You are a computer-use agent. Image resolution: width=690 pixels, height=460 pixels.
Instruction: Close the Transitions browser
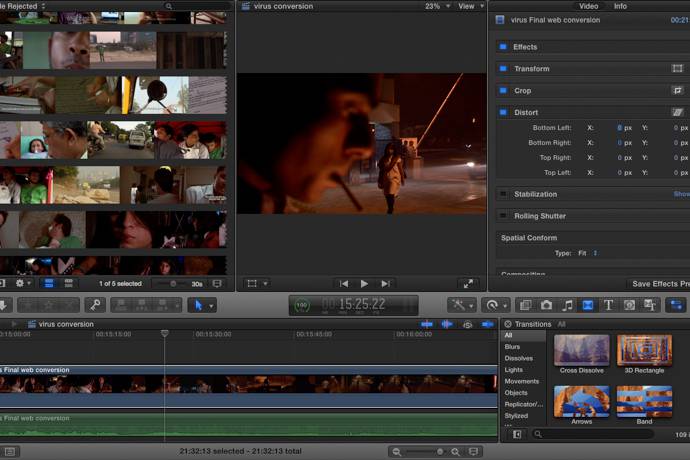click(508, 324)
